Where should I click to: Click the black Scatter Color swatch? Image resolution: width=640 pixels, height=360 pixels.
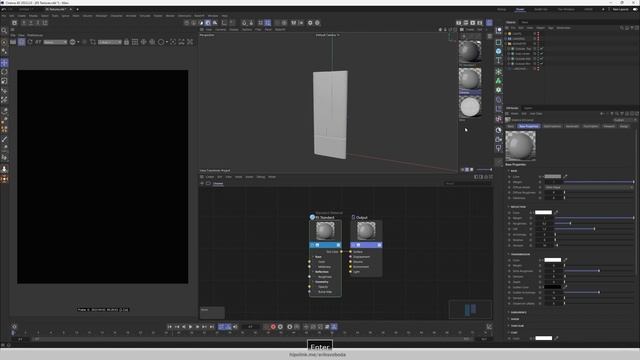click(553, 287)
